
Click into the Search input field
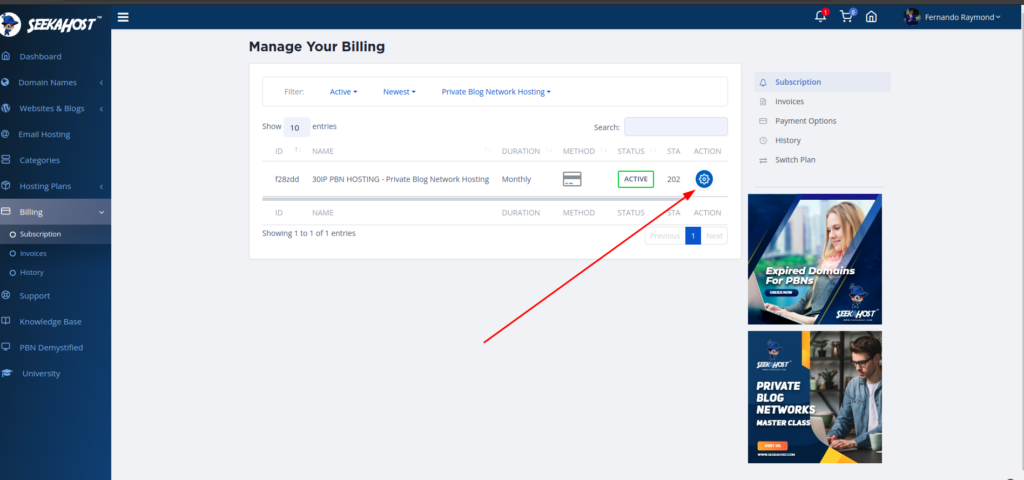[676, 127]
